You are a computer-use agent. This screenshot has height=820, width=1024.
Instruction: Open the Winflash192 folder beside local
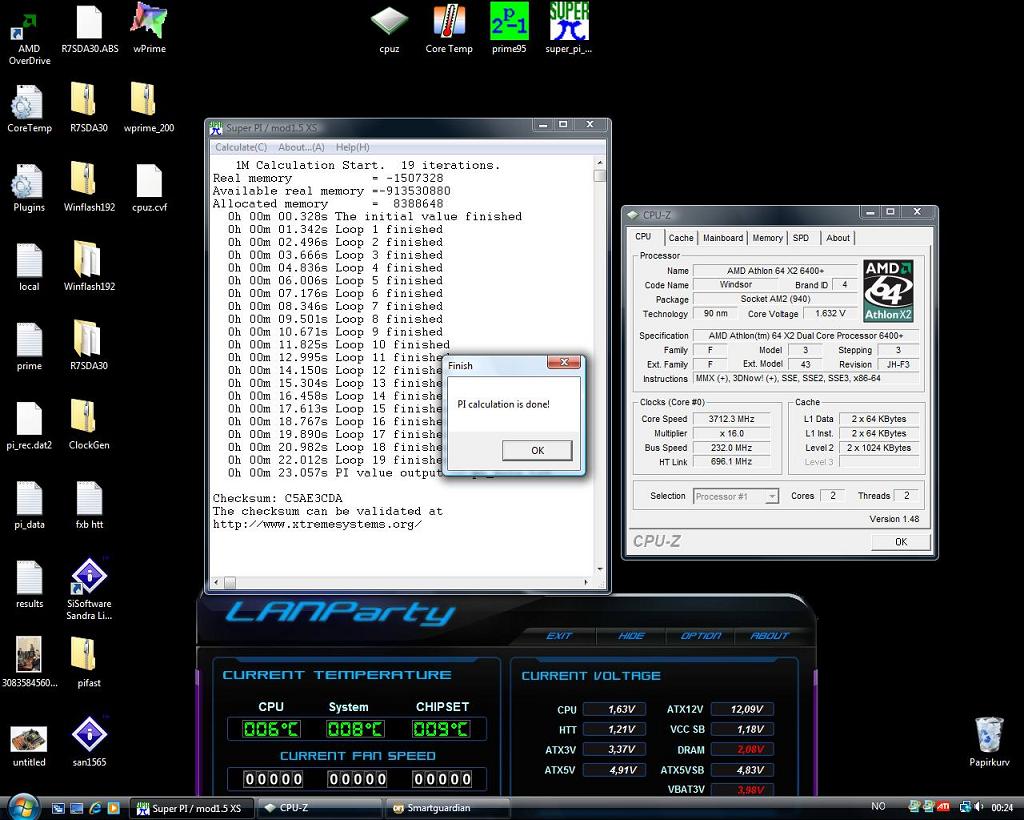pyautogui.click(x=89, y=268)
